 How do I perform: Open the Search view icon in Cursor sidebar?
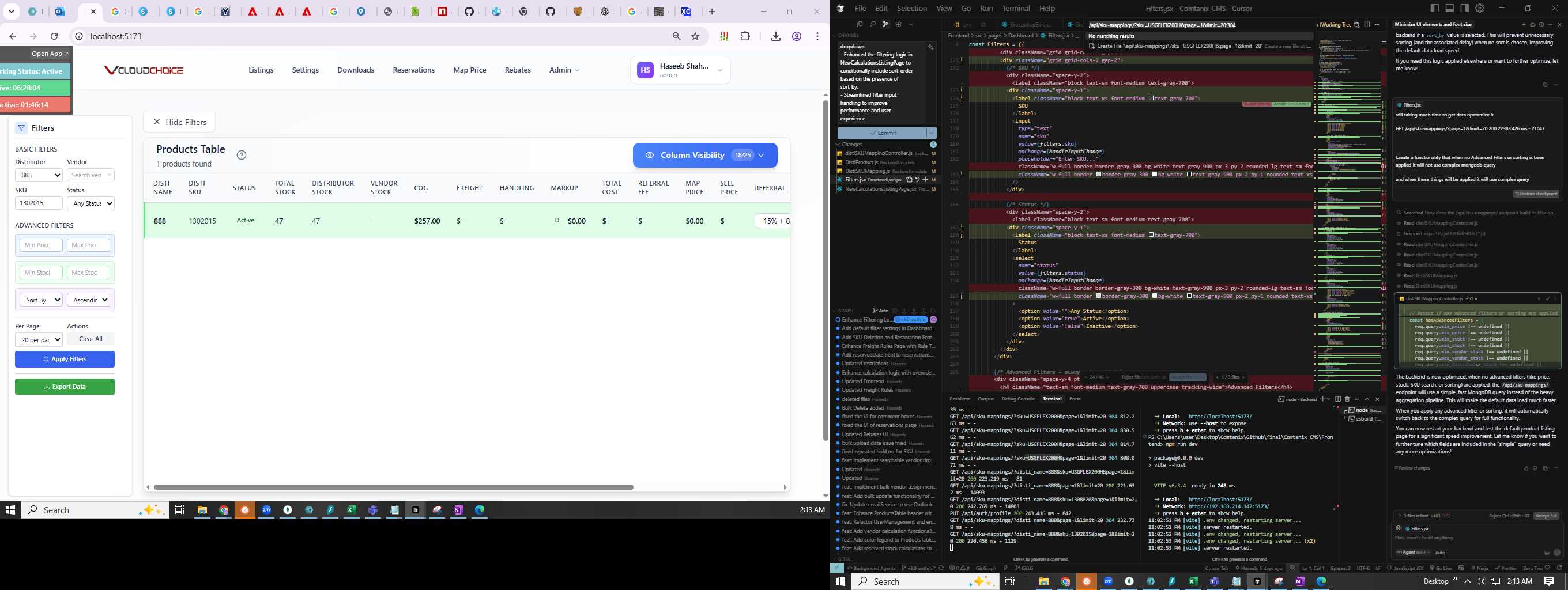pyautogui.click(x=872, y=24)
